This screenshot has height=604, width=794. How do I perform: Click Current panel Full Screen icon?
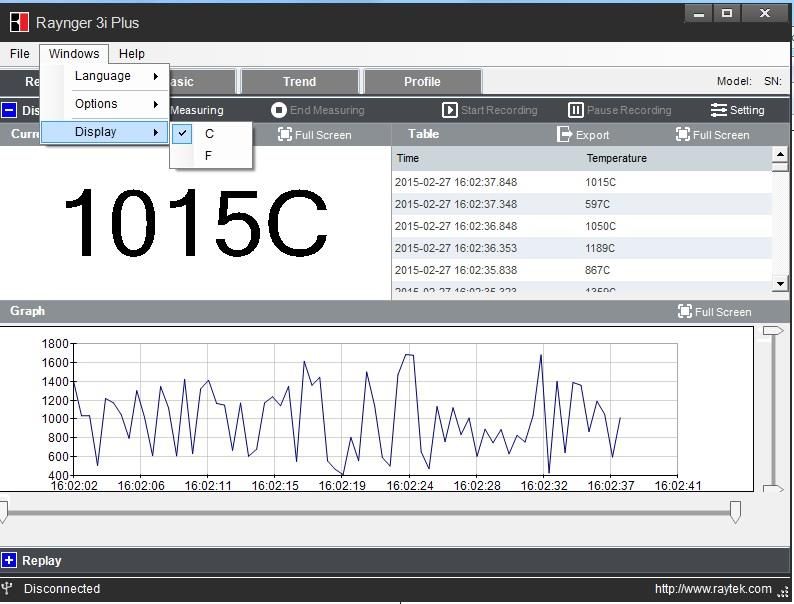click(x=285, y=135)
